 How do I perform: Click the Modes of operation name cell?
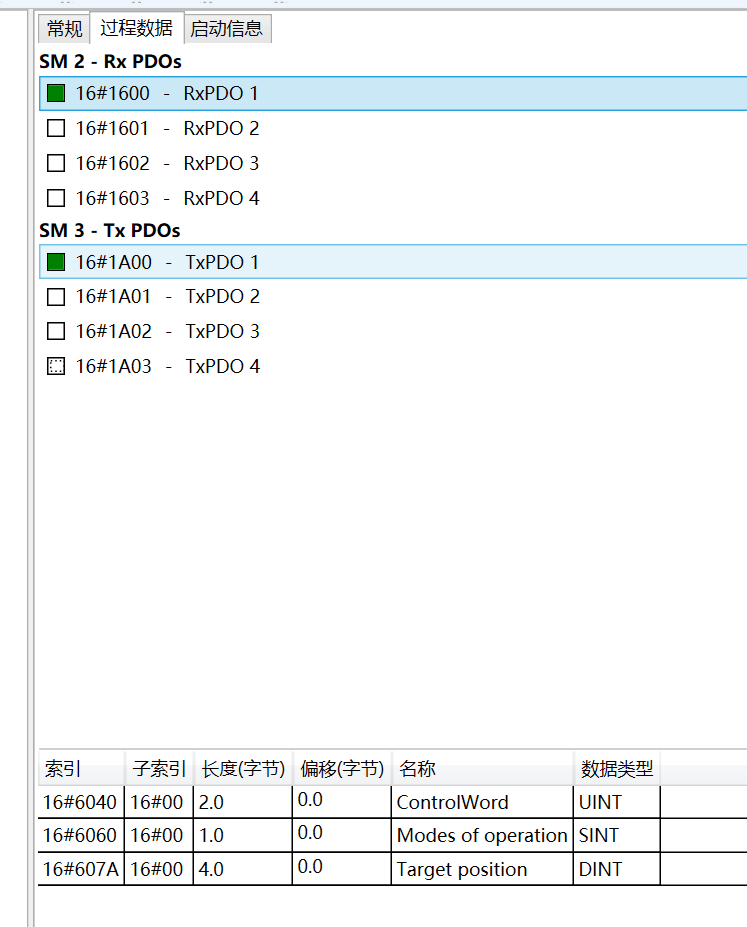point(482,835)
